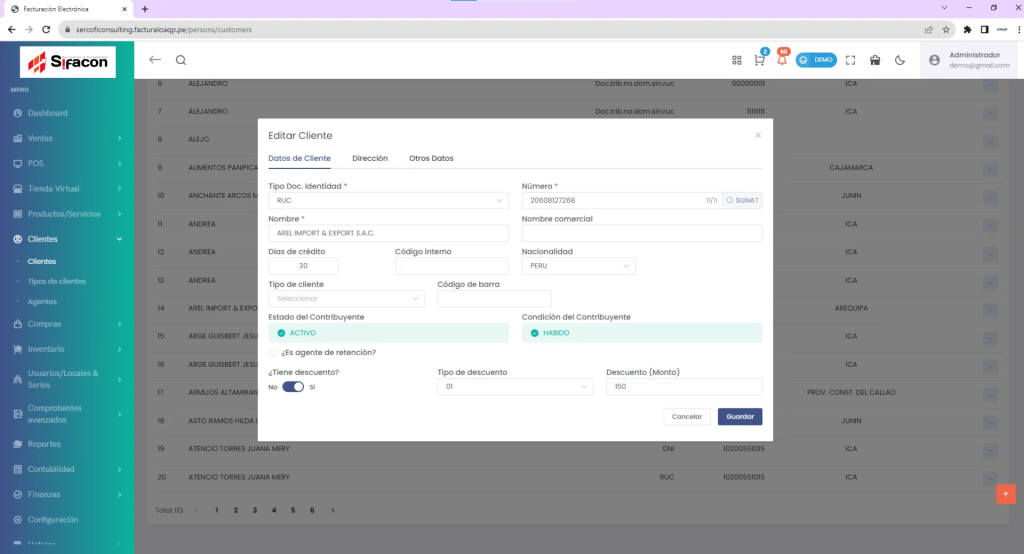Switch to the Dirección tab

tap(370, 159)
